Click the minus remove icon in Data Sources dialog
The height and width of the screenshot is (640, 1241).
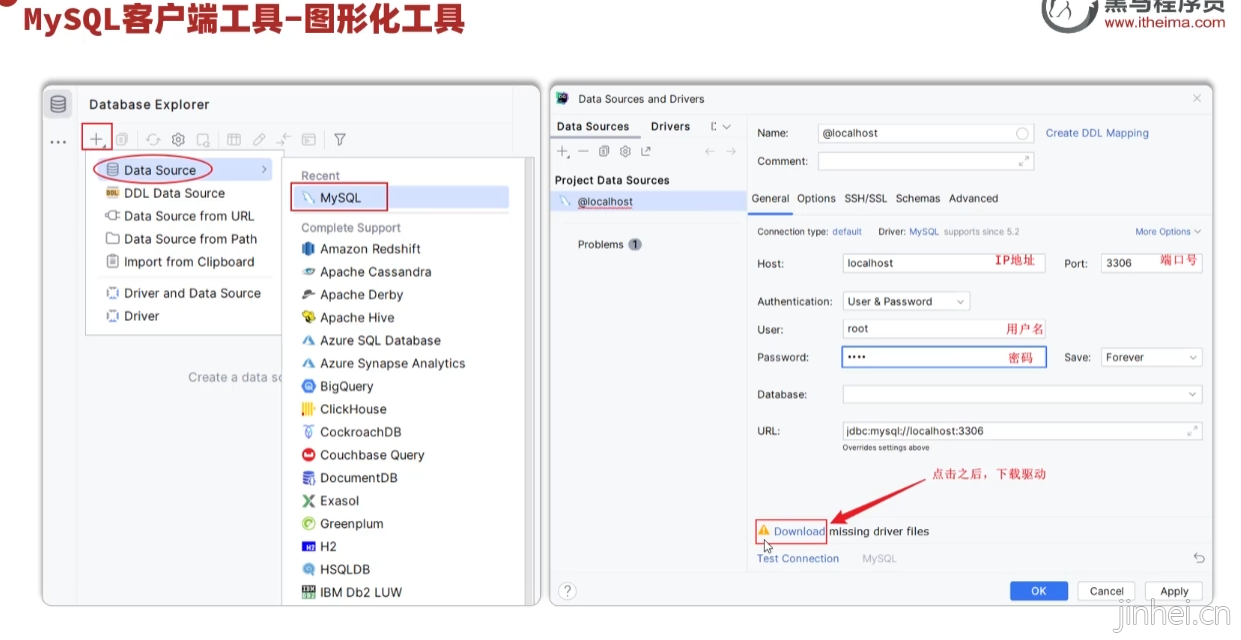click(x=584, y=151)
